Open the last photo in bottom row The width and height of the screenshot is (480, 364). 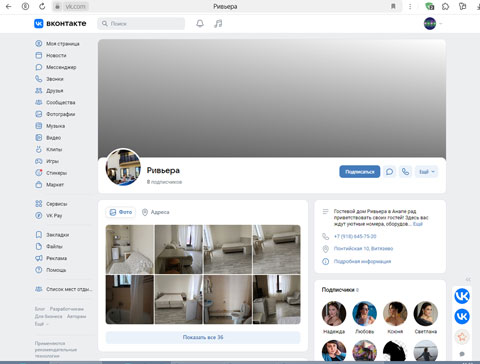click(277, 299)
